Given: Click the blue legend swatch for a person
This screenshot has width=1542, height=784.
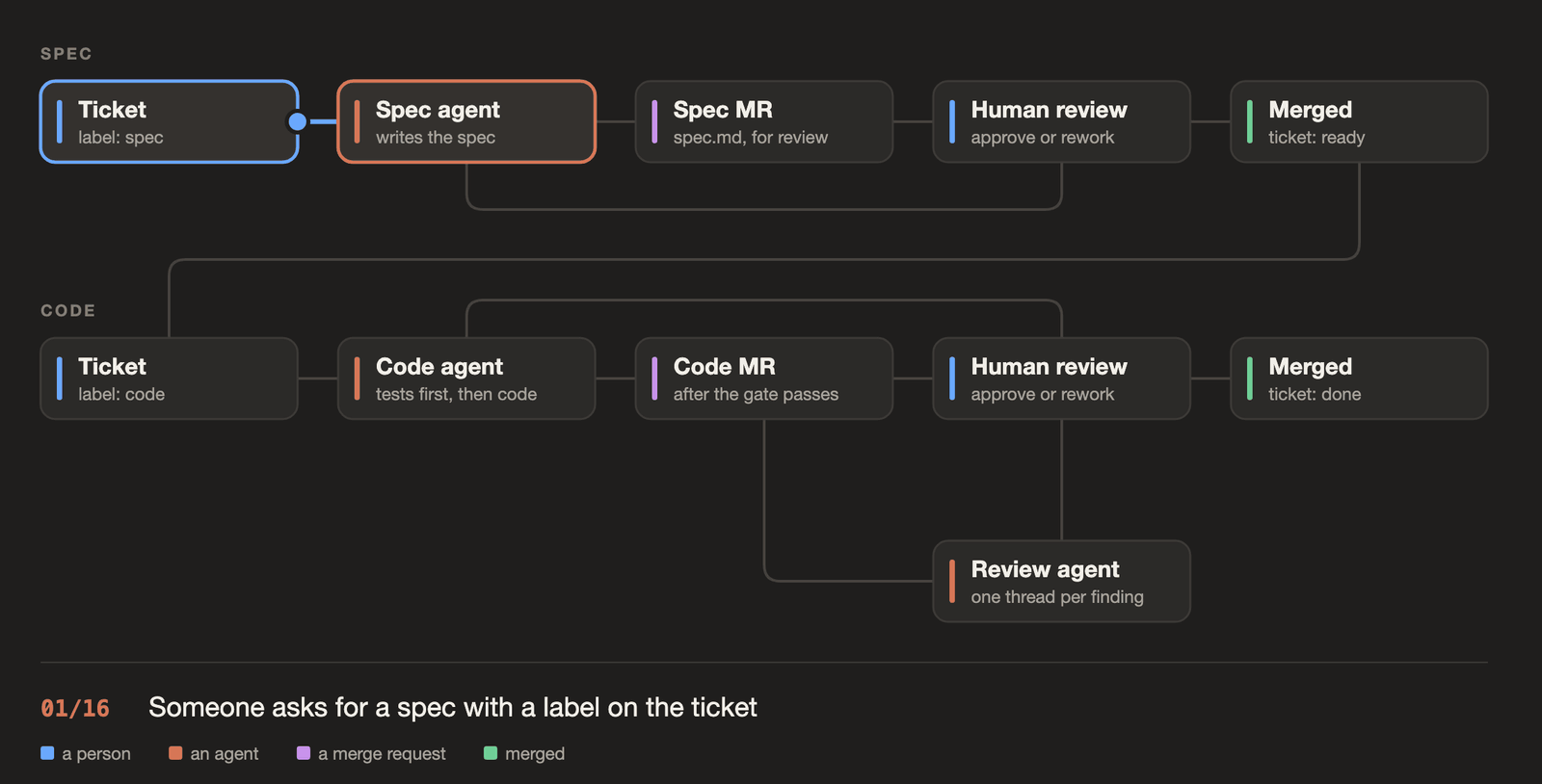Looking at the screenshot, I should (47, 753).
